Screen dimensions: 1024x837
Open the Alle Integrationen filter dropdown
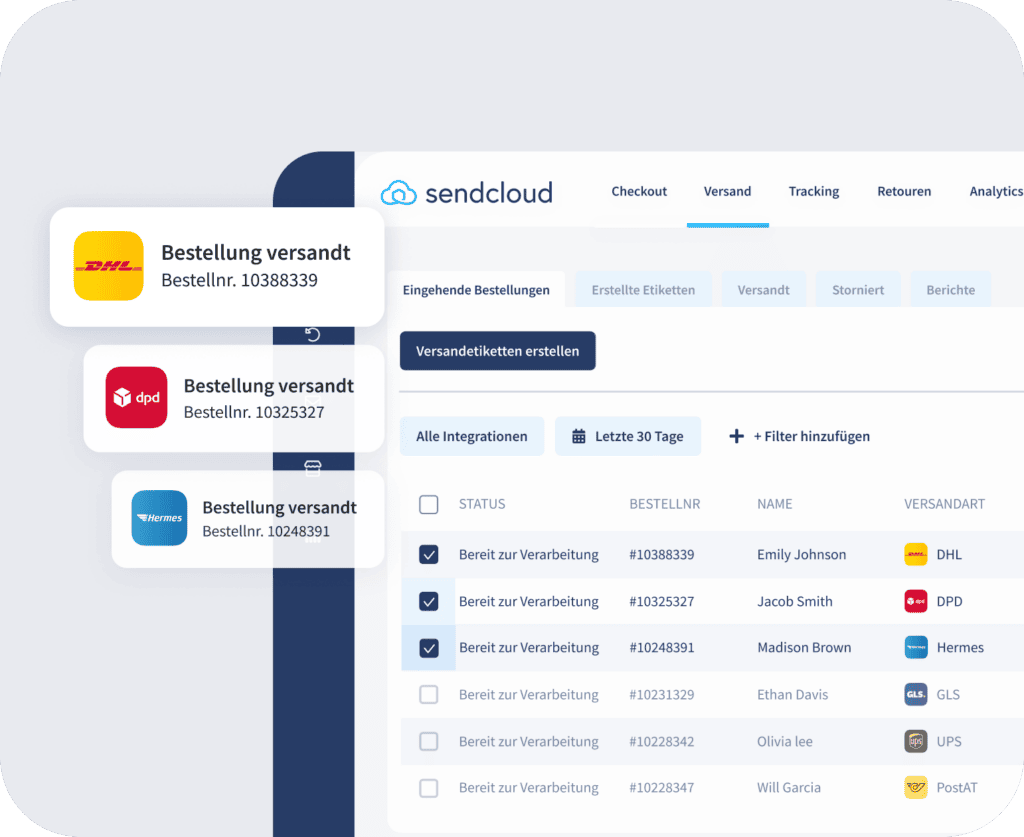click(471, 437)
